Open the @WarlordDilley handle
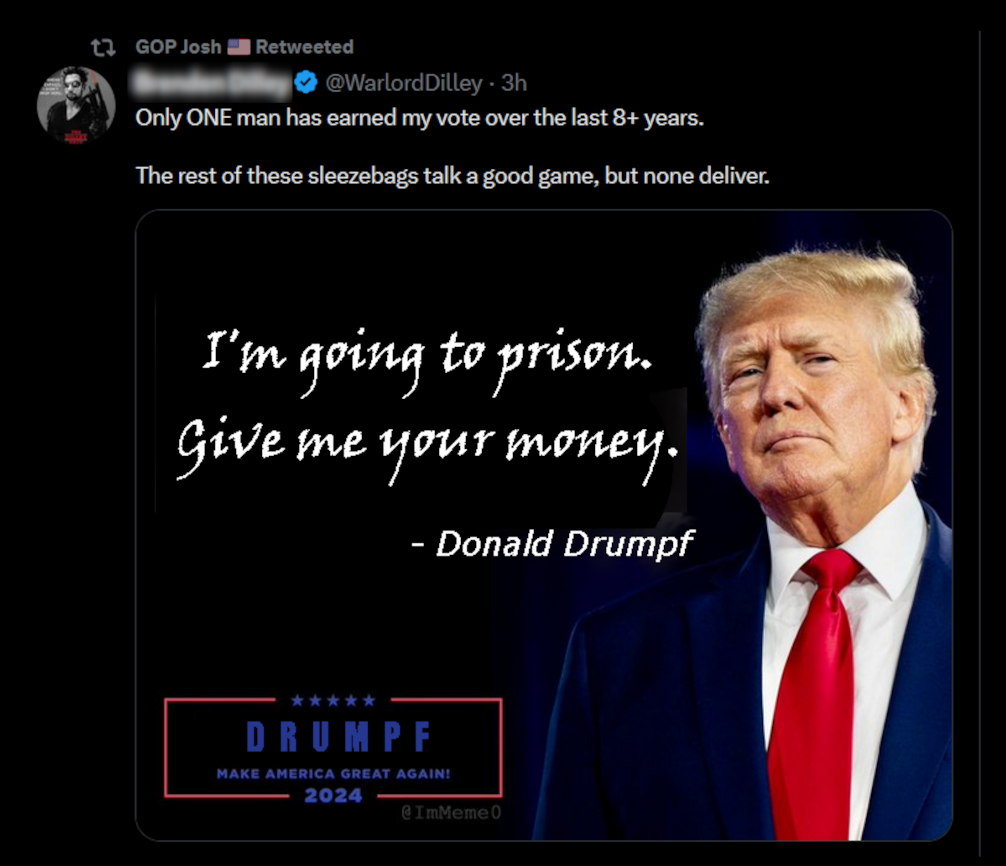The height and width of the screenshot is (866, 1006). coord(404,83)
